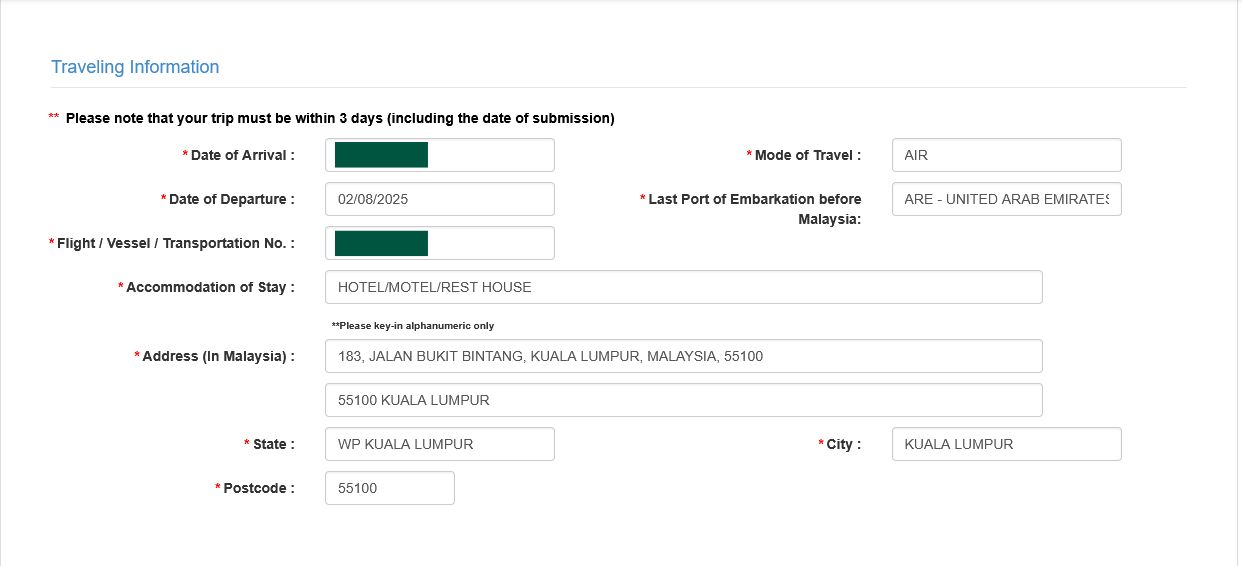Screen dimensions: 1242x566
Task: Click the Accommodation of Stay label
Action: tap(210, 287)
